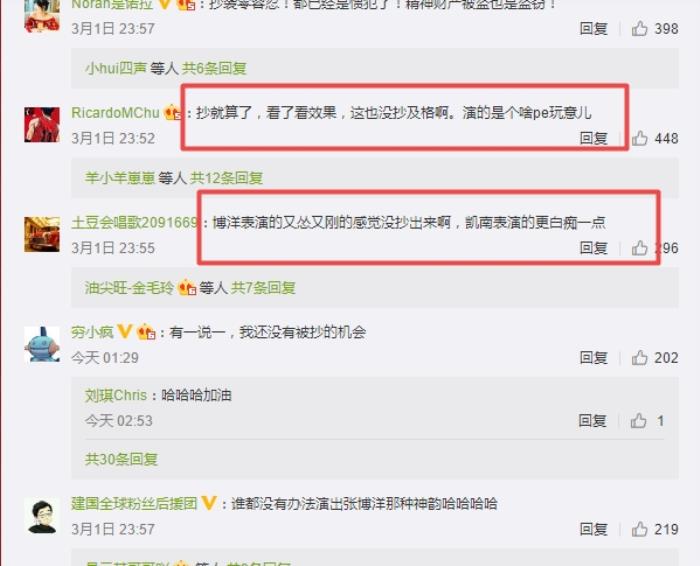Open 穷小疯's blue fish avatar
This screenshot has width=700, height=566.
pyautogui.click(x=42, y=344)
